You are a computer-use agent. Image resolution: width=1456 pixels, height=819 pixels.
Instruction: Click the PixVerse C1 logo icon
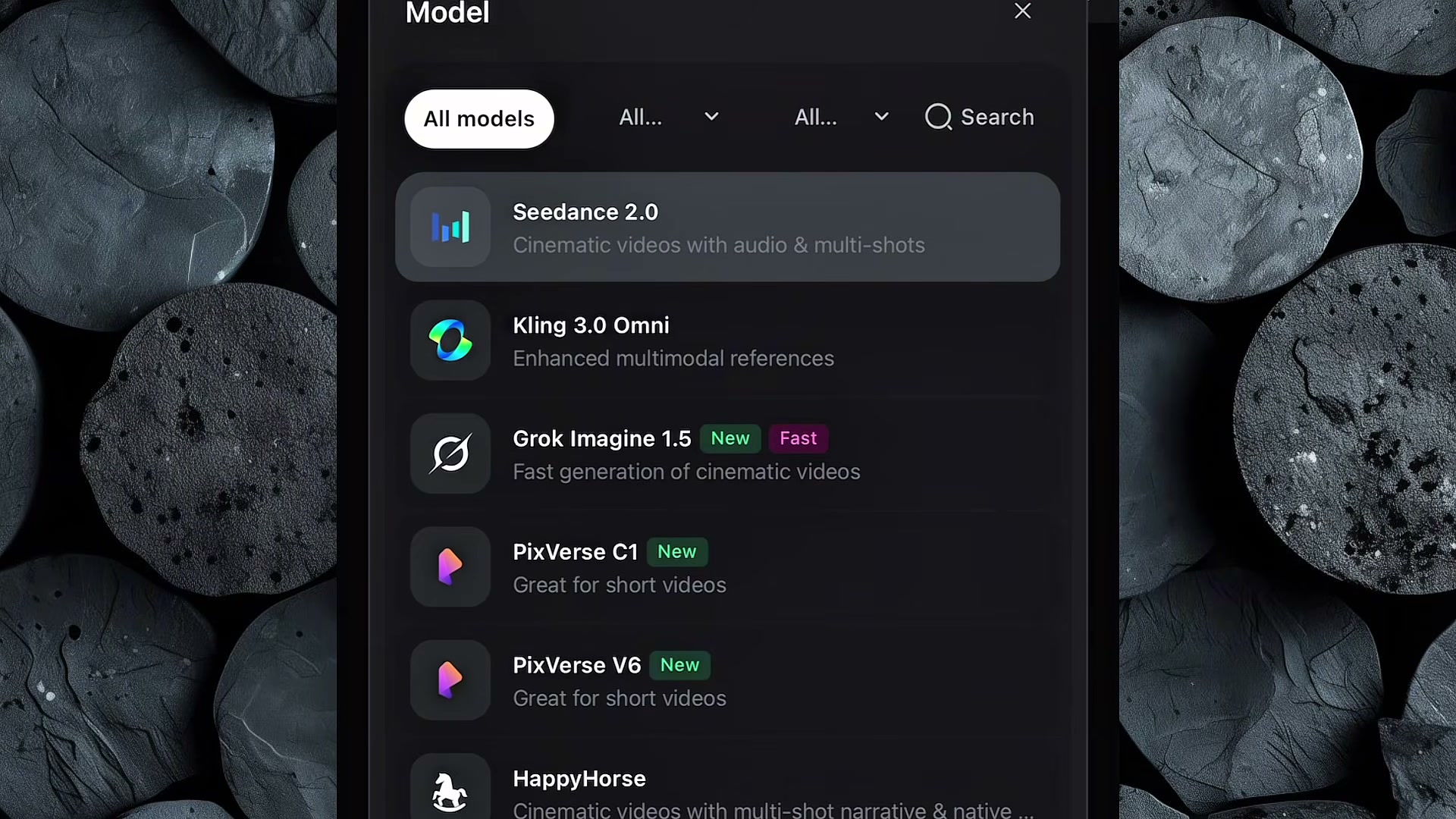pyautogui.click(x=450, y=566)
